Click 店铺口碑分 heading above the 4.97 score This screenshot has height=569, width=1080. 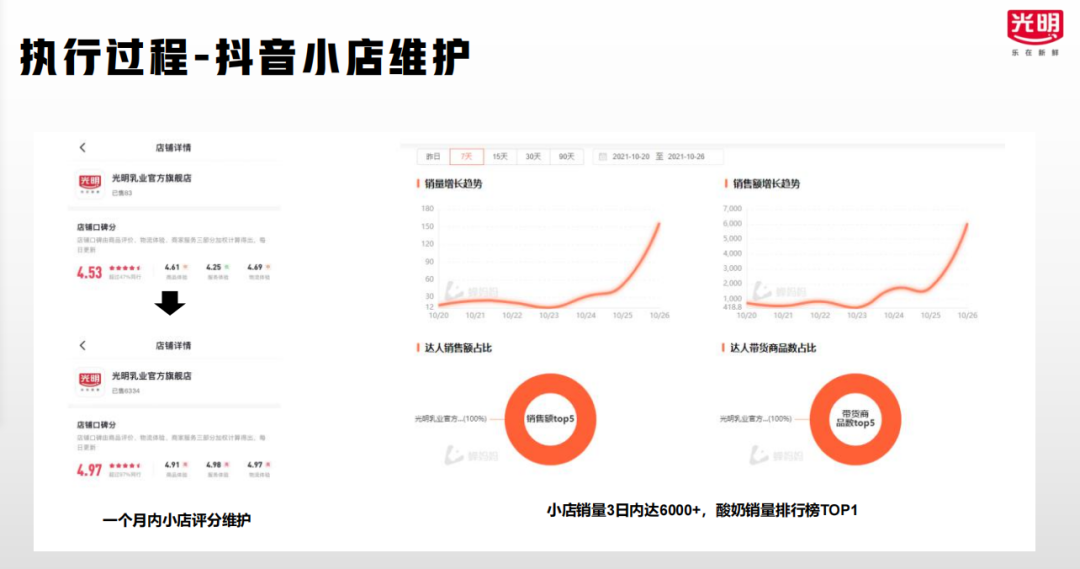96,425
